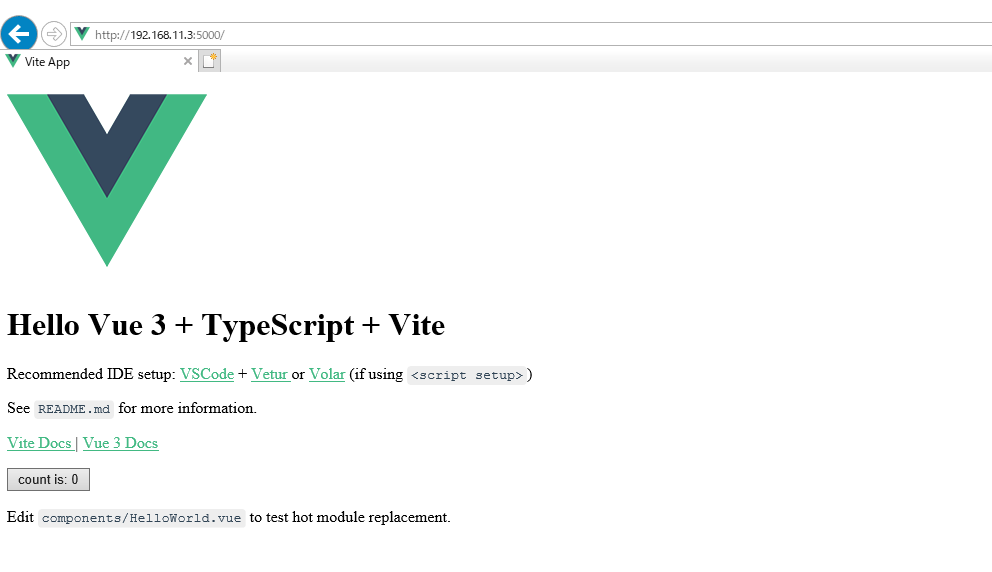992x572 pixels.
Task: Select the Vite App tab
Action: click(99, 61)
